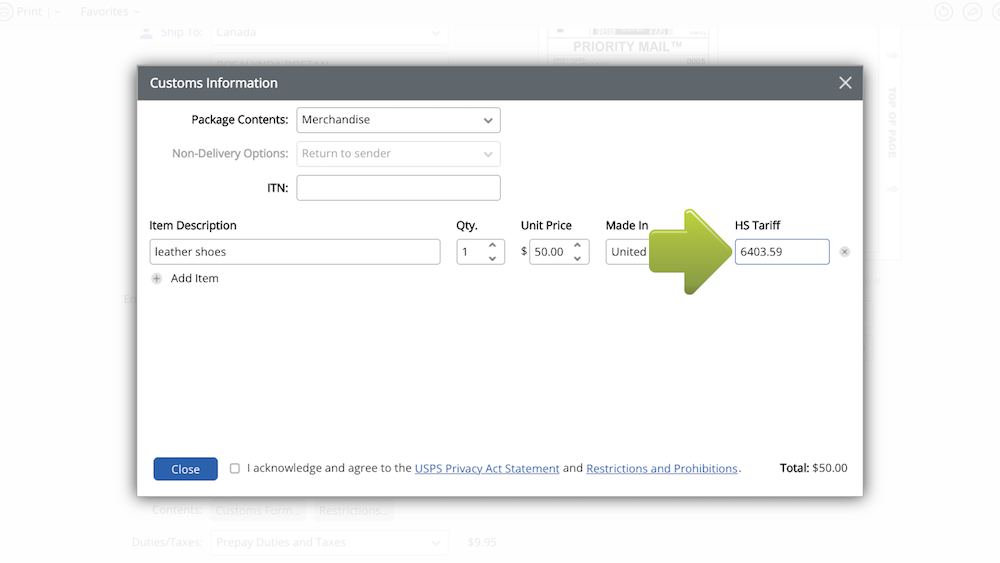
Task: Decrease quantity with the Qty down arrow
Action: [492, 258]
